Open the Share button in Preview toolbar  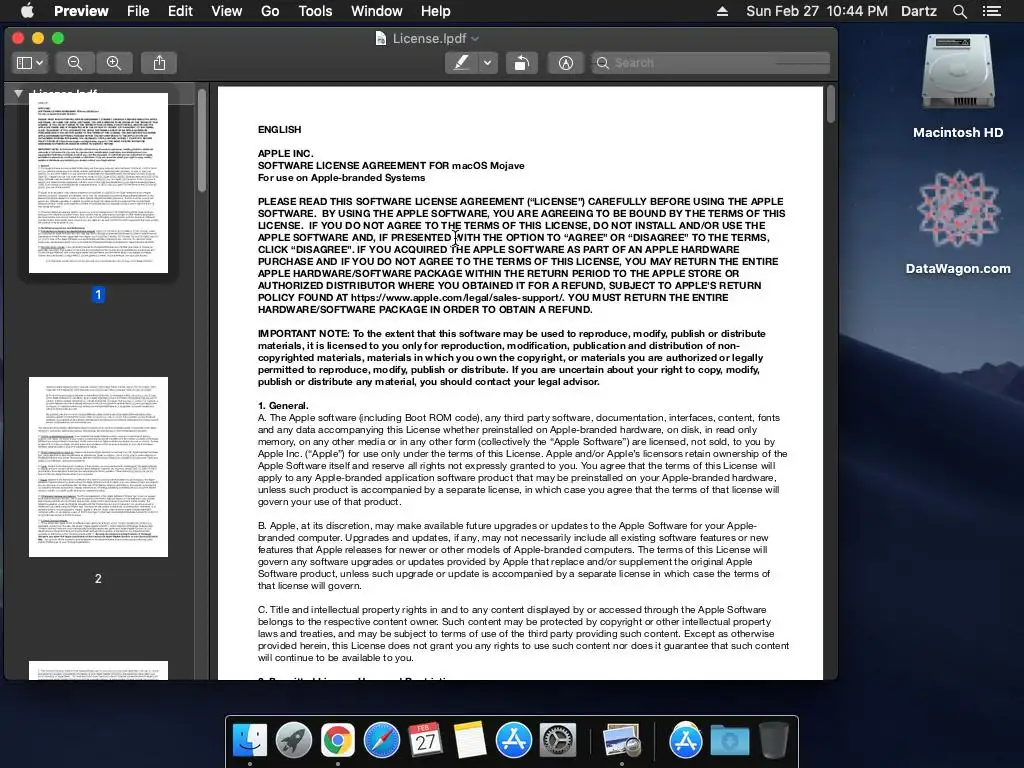coord(159,63)
